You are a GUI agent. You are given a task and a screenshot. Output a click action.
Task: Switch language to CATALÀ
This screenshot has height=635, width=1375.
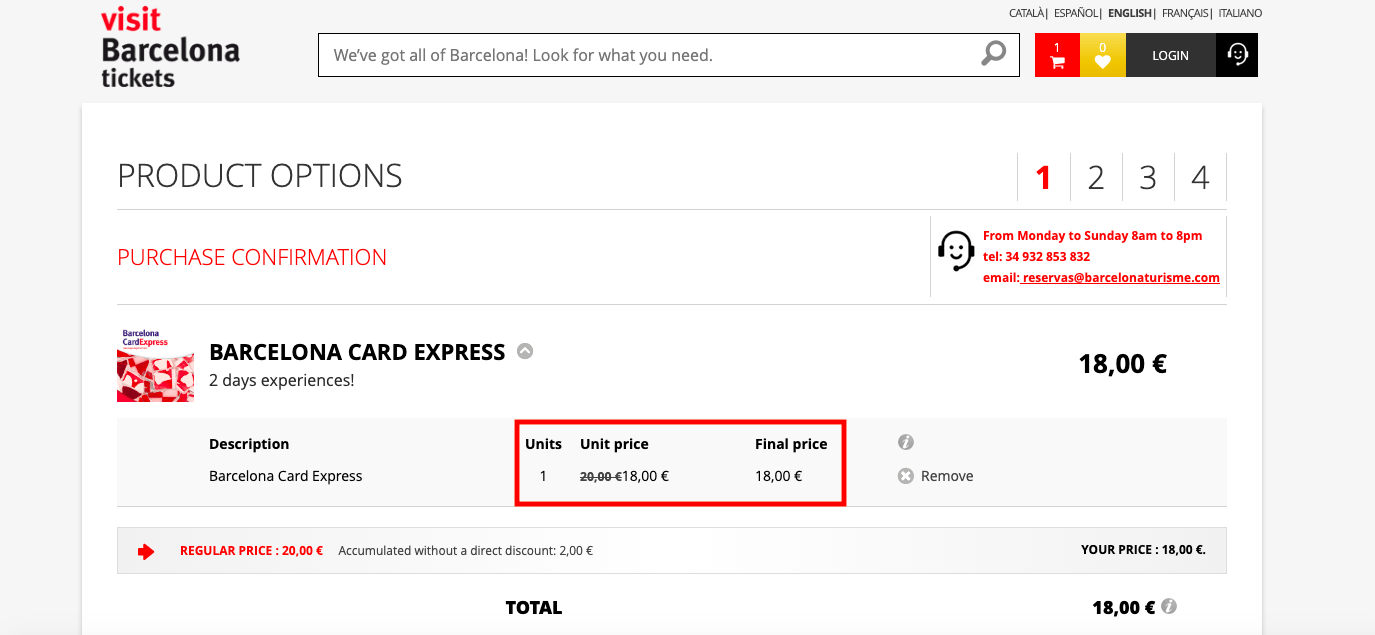tap(1027, 13)
